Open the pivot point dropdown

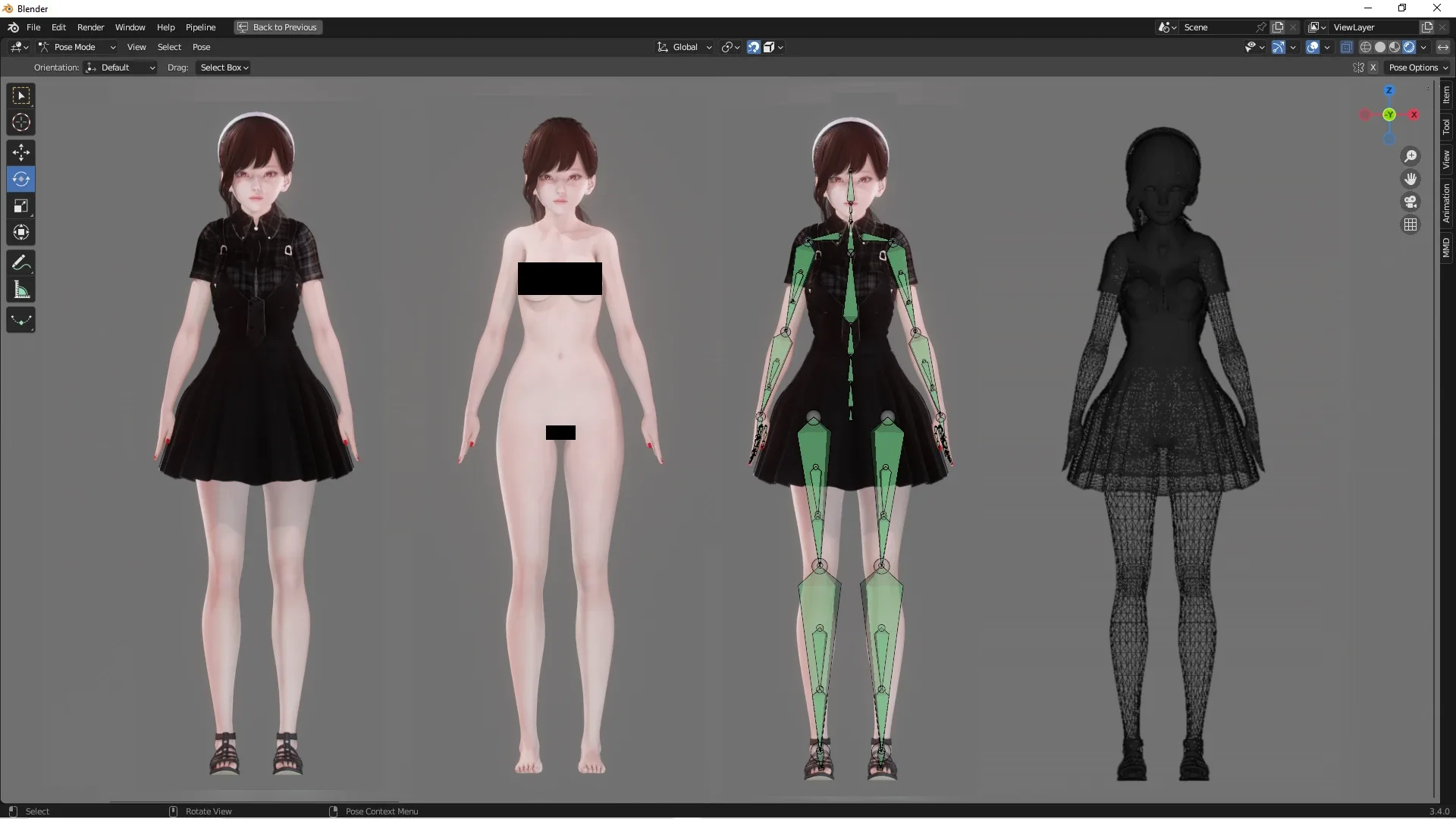point(731,47)
